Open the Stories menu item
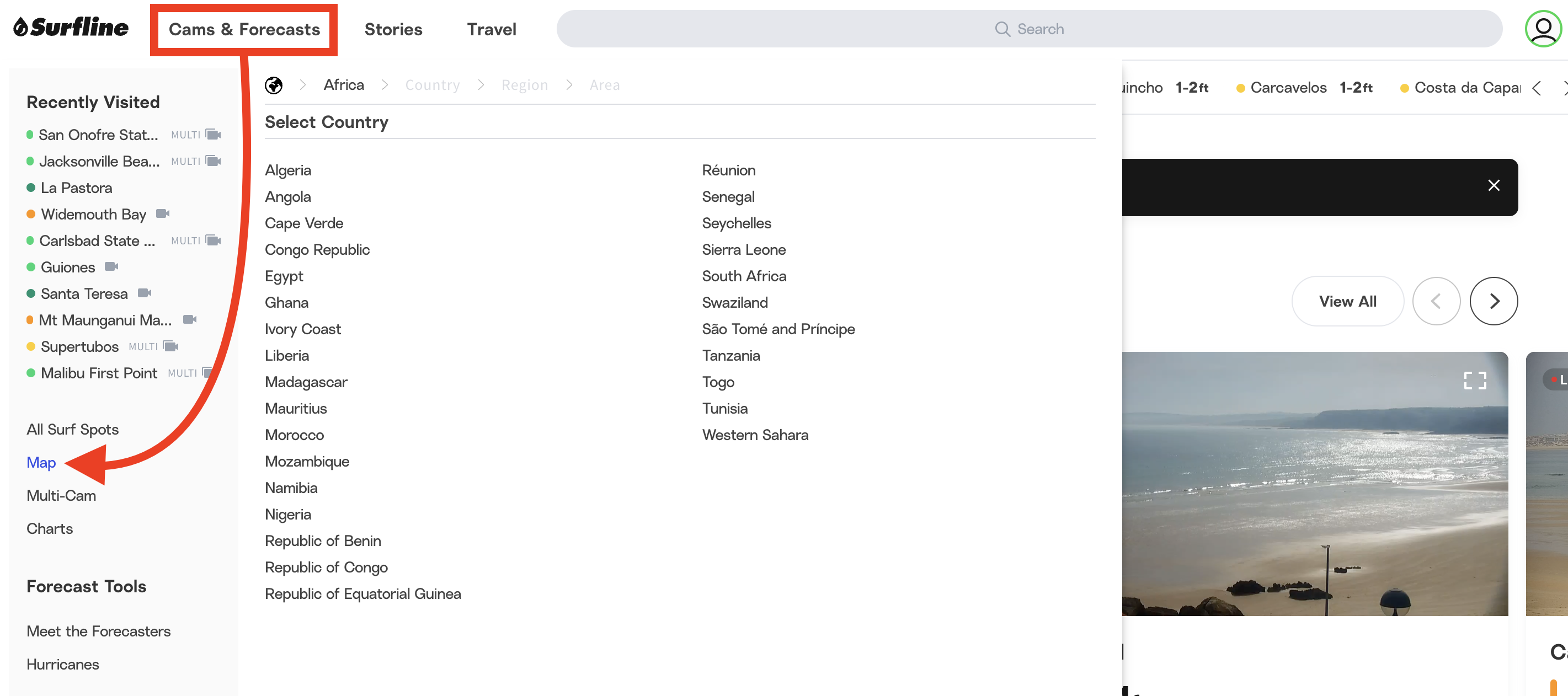The width and height of the screenshot is (1568, 696). click(x=393, y=29)
